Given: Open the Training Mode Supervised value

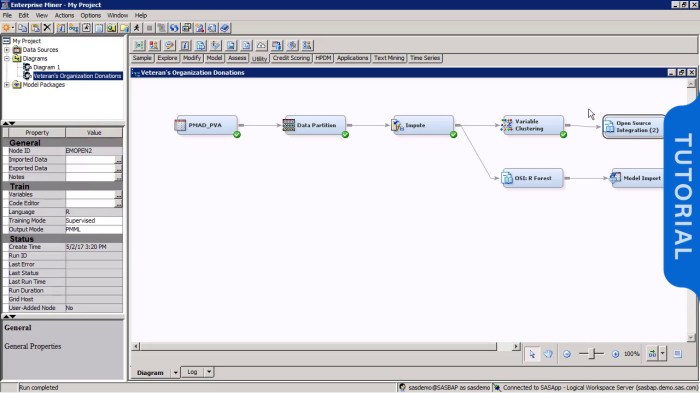Looking at the screenshot, I should pos(94,221).
